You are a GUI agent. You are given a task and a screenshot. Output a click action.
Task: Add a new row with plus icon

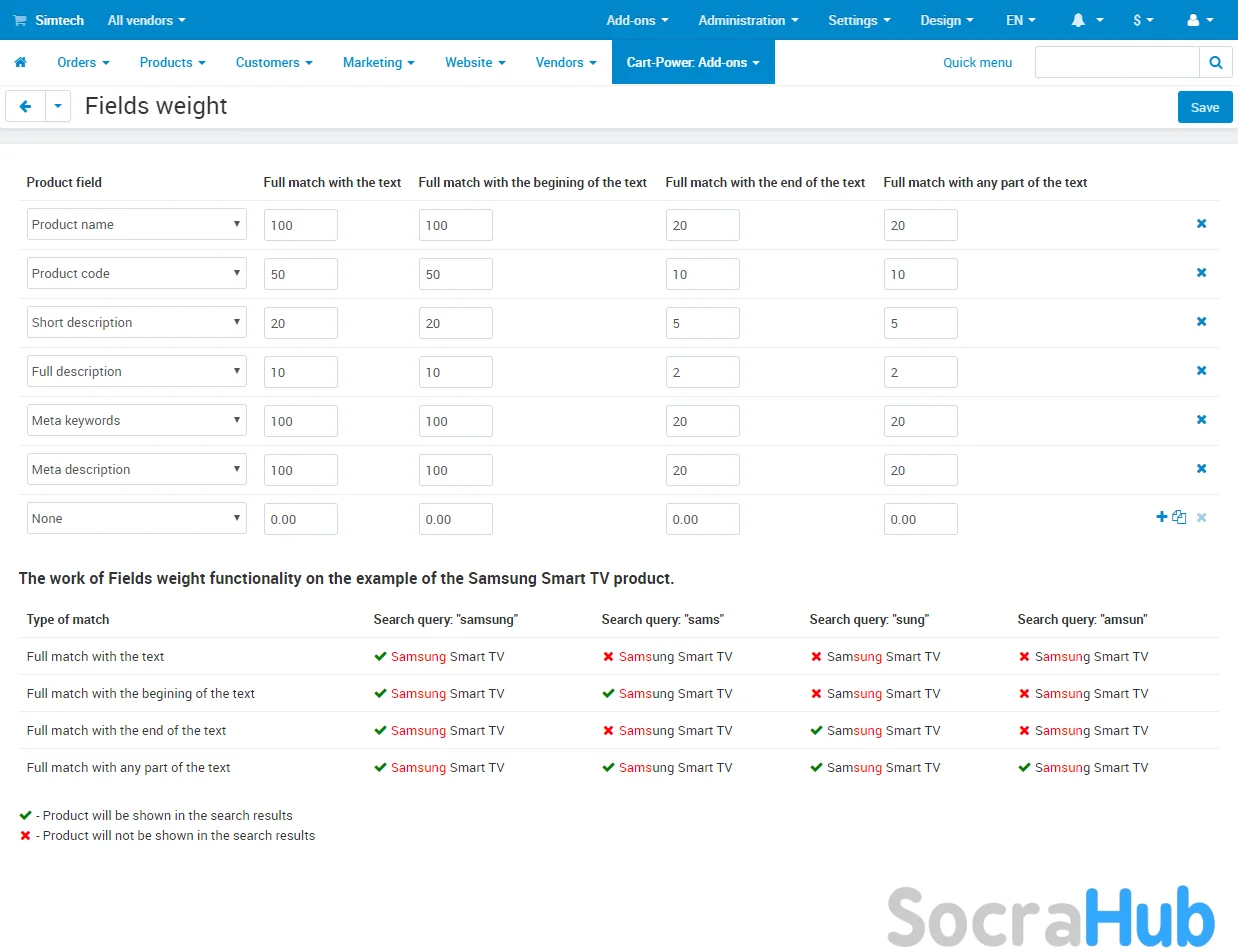(x=1161, y=517)
